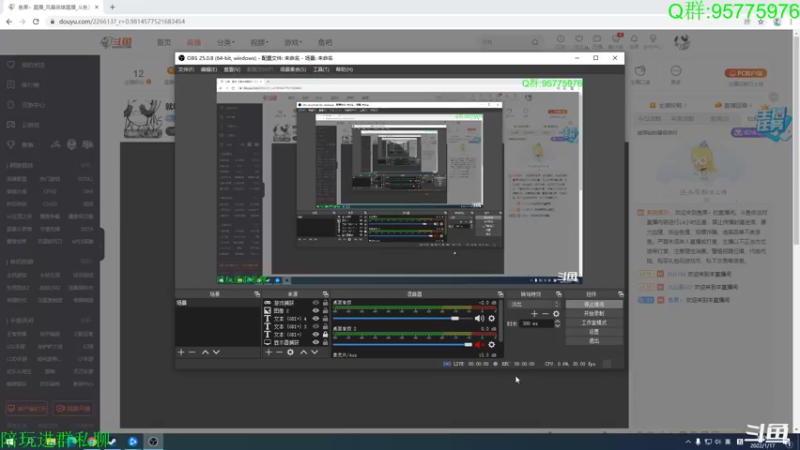Screen dimensions: 800x450
Task: Remove the selected scene with the minus icon
Action: click(192, 352)
